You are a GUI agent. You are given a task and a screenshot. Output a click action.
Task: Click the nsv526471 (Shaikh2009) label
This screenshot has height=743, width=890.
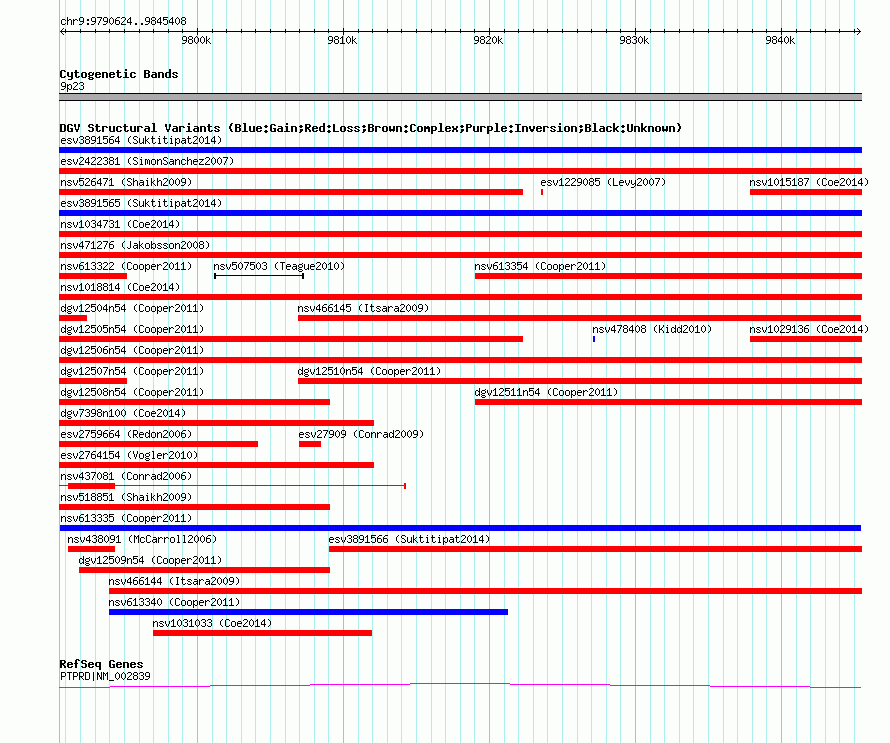pos(126,182)
